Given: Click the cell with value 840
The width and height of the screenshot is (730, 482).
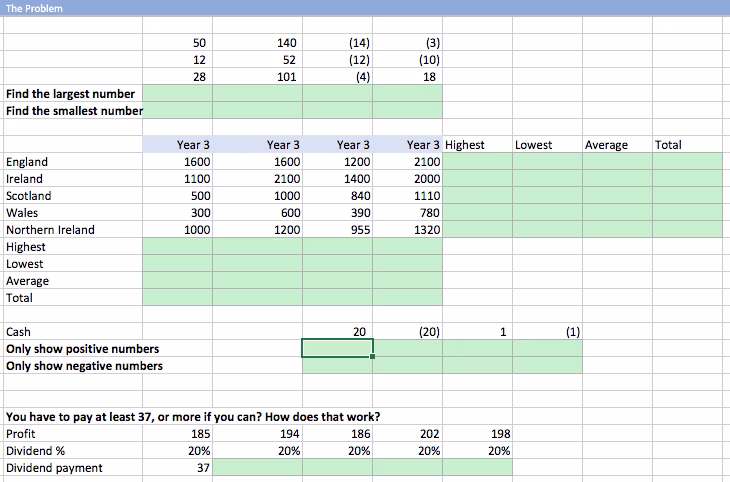Looking at the screenshot, I should pyautogui.click(x=338, y=196).
